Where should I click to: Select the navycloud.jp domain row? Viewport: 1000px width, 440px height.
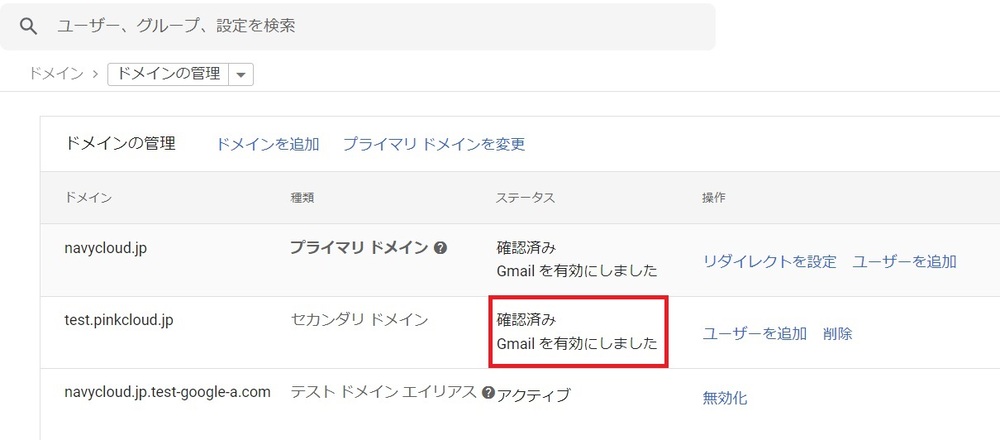point(106,248)
